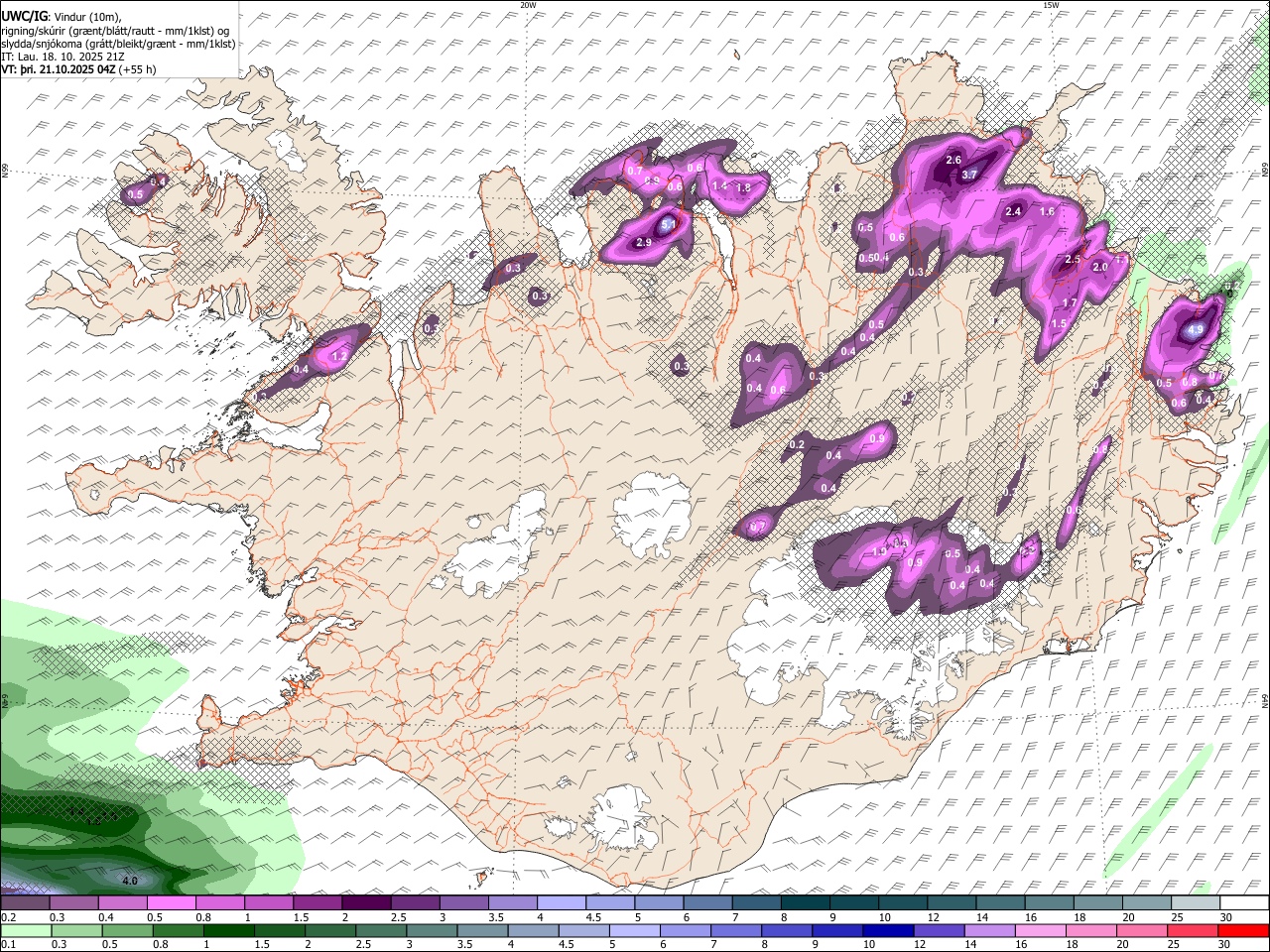Select the light pink bottom-scale swatch between 16 and 18
Viewport: 1270px width, 952px height.
click(x=1040, y=930)
